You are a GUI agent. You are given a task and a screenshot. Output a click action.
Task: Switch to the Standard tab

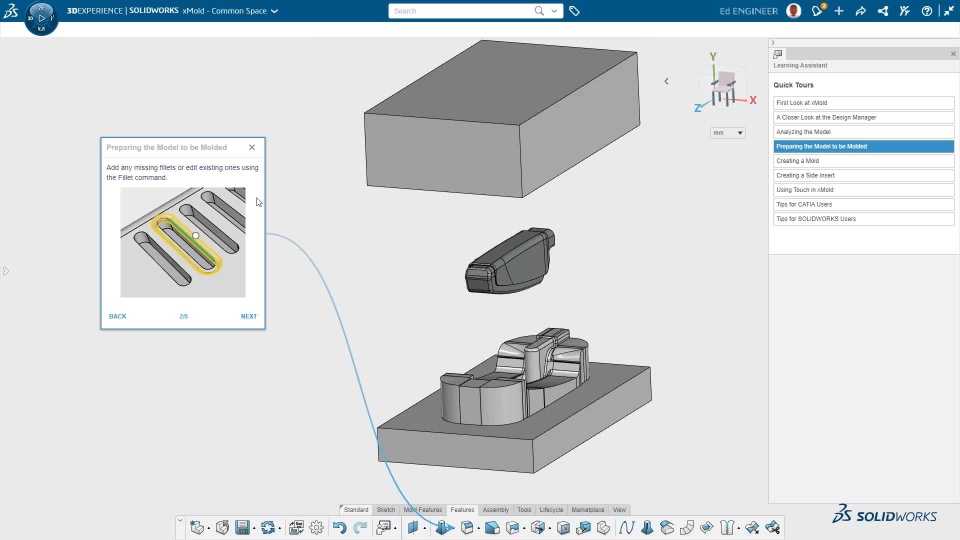(x=356, y=509)
